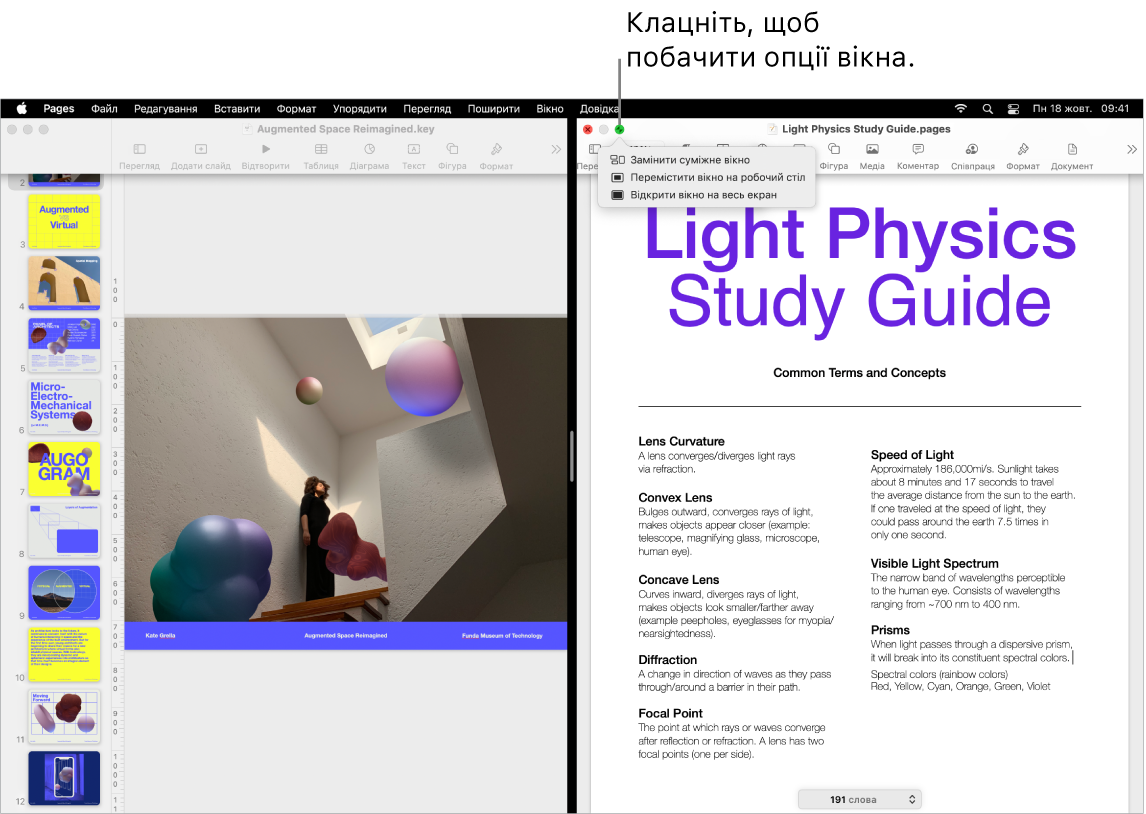Show more toolbar items in Keynote window
The width and height of the screenshot is (1146, 814).
[x=556, y=150]
